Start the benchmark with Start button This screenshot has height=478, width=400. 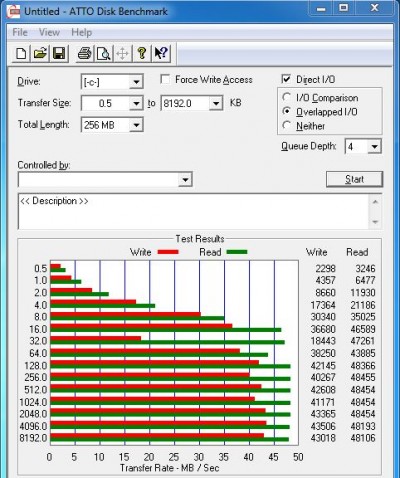[354, 179]
